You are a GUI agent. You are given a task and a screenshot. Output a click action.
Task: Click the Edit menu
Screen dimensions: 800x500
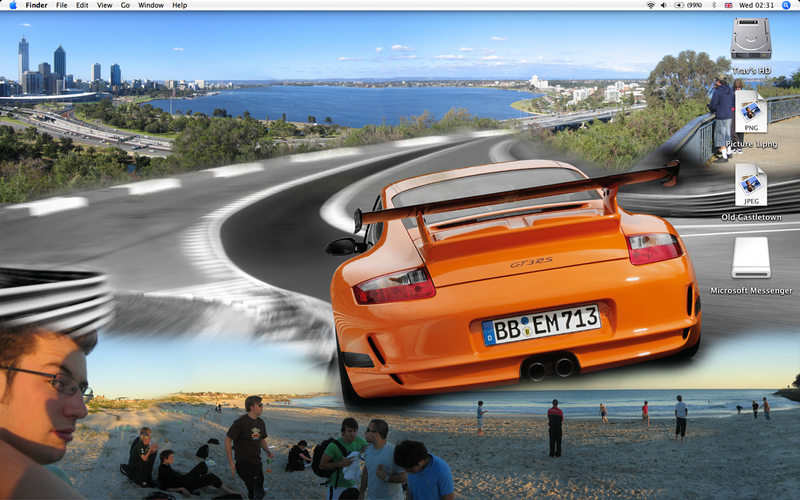tap(82, 5)
